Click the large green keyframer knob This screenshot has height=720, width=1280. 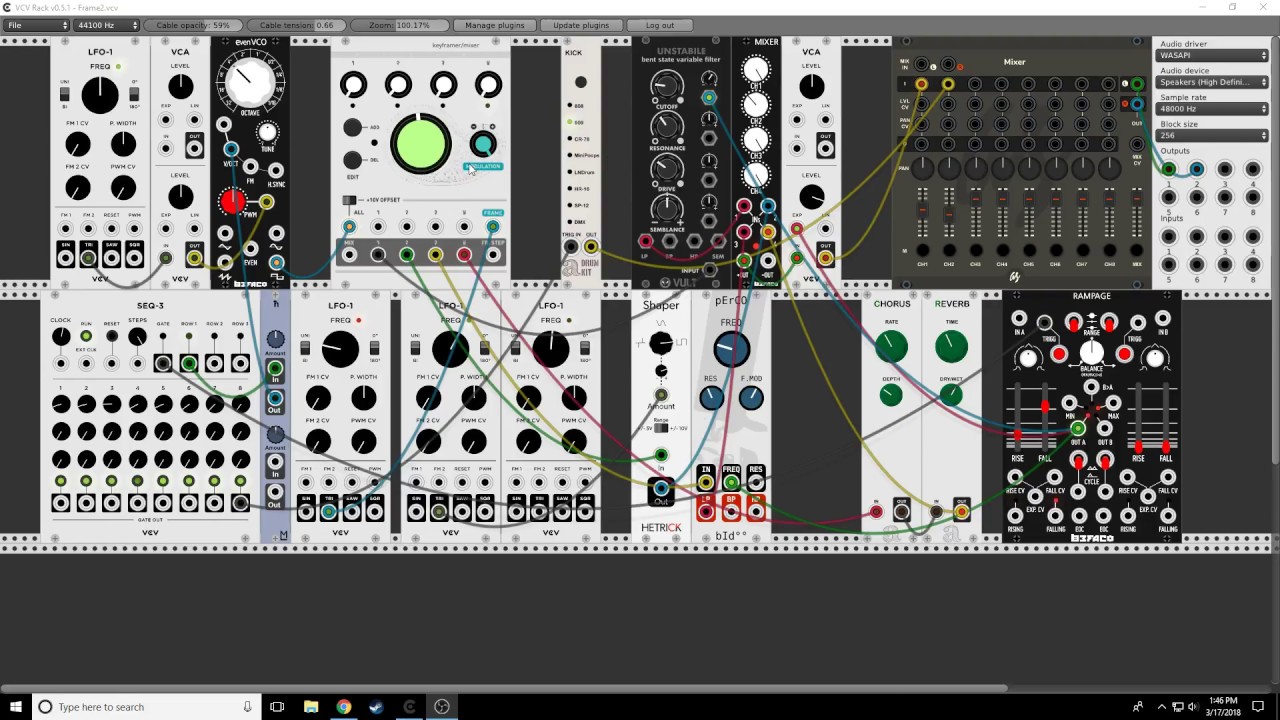(420, 144)
